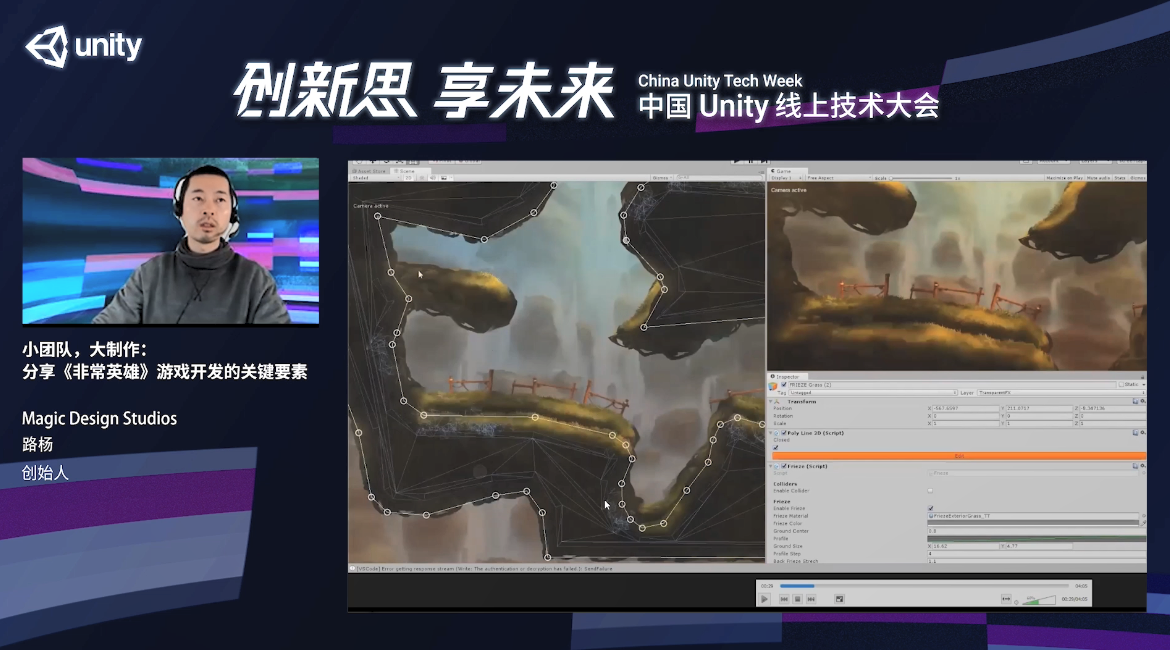Open the Tag dropdown showing Untagged
The height and width of the screenshot is (650, 1170).
(x=873, y=393)
